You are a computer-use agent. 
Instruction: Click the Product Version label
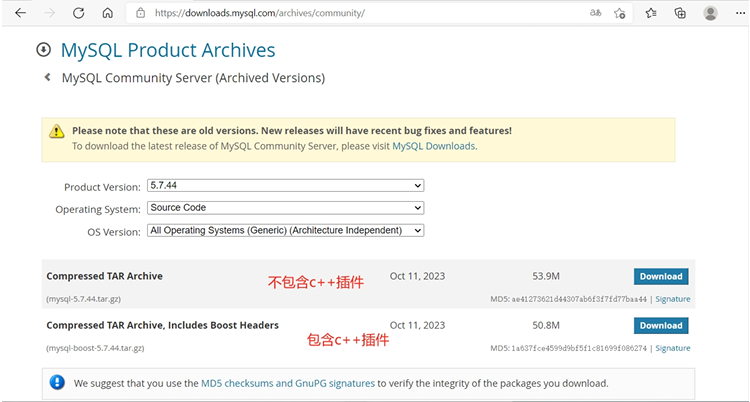(x=102, y=187)
